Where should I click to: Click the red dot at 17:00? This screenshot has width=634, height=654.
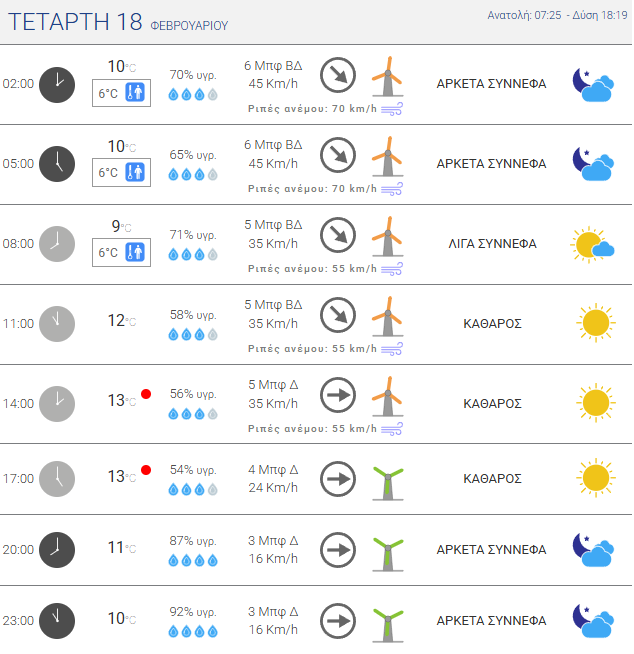146,470
